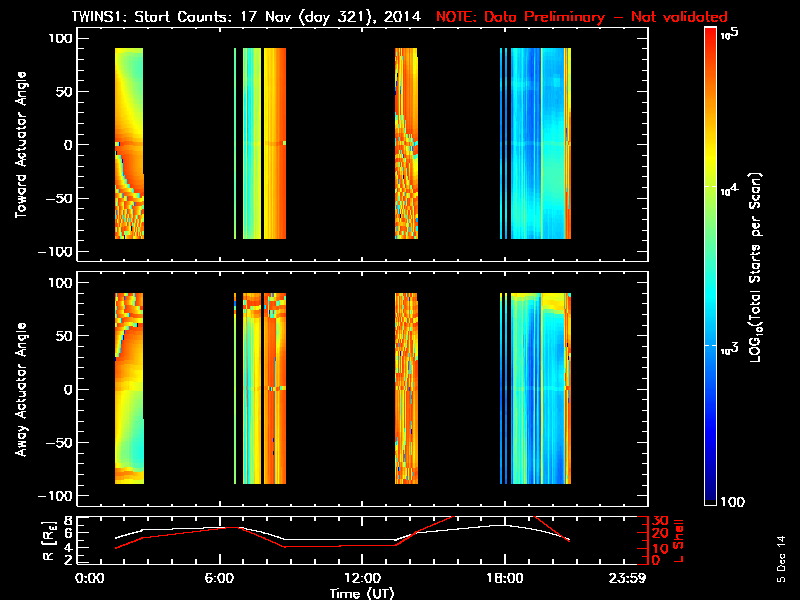The image size is (800, 600).
Task: Click the cyan 10^3 tick on the color bar
Action: pos(711,346)
